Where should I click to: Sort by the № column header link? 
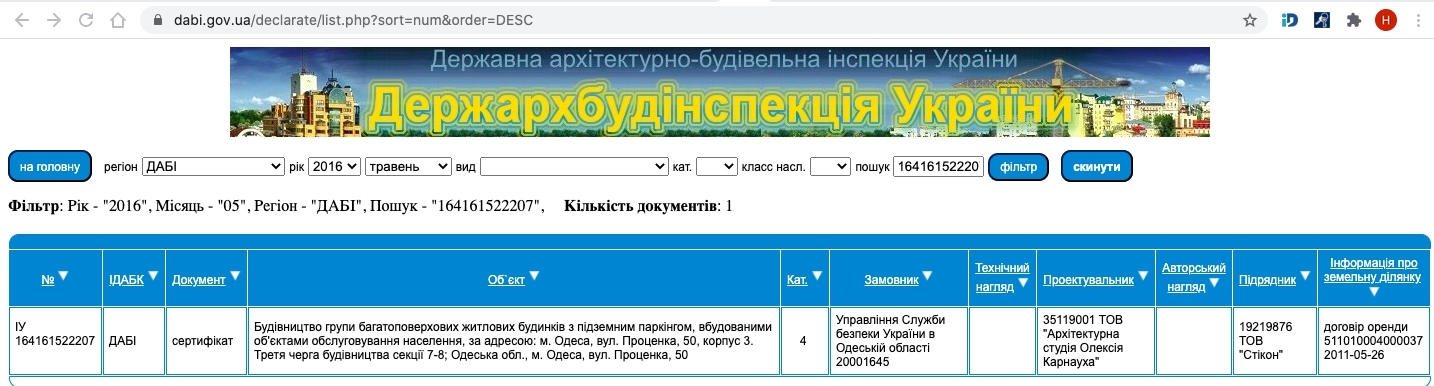coord(47,280)
